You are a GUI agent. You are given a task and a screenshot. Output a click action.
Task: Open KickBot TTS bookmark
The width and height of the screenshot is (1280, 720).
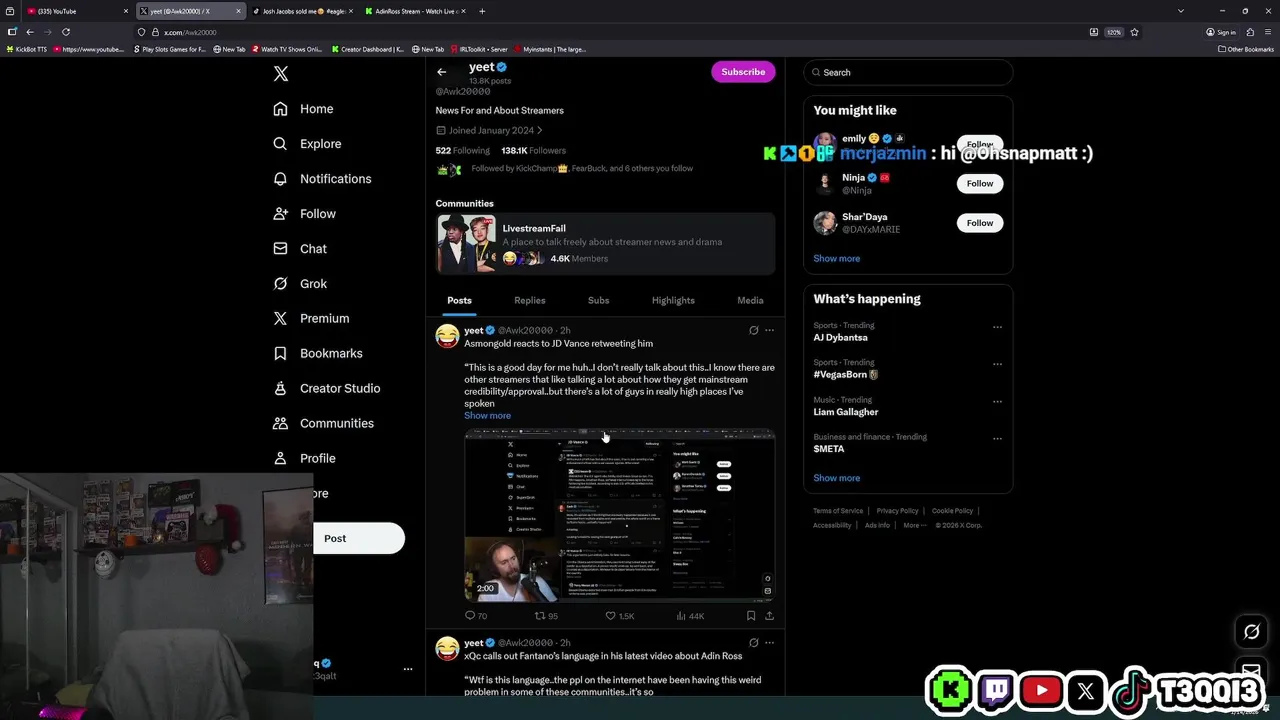tap(27, 49)
